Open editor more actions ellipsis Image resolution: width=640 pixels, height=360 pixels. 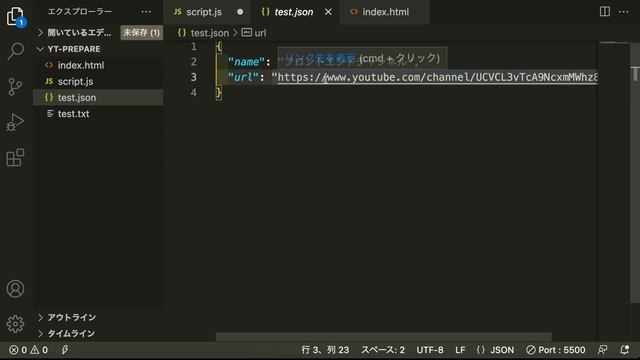pyautogui.click(x=624, y=12)
